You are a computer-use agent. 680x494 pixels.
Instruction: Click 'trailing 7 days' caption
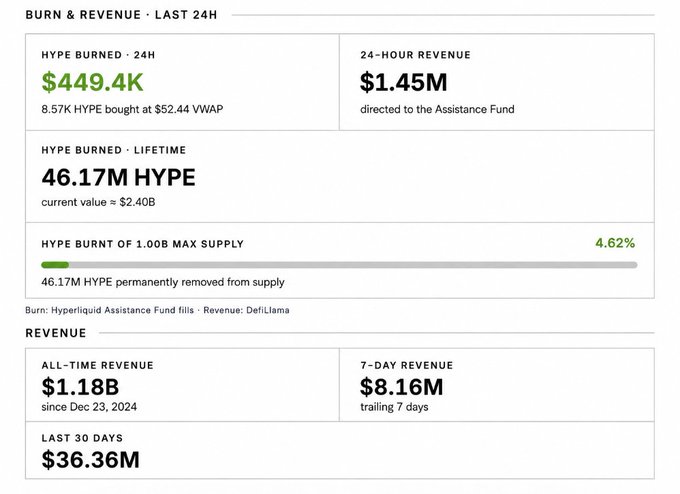tap(394, 407)
